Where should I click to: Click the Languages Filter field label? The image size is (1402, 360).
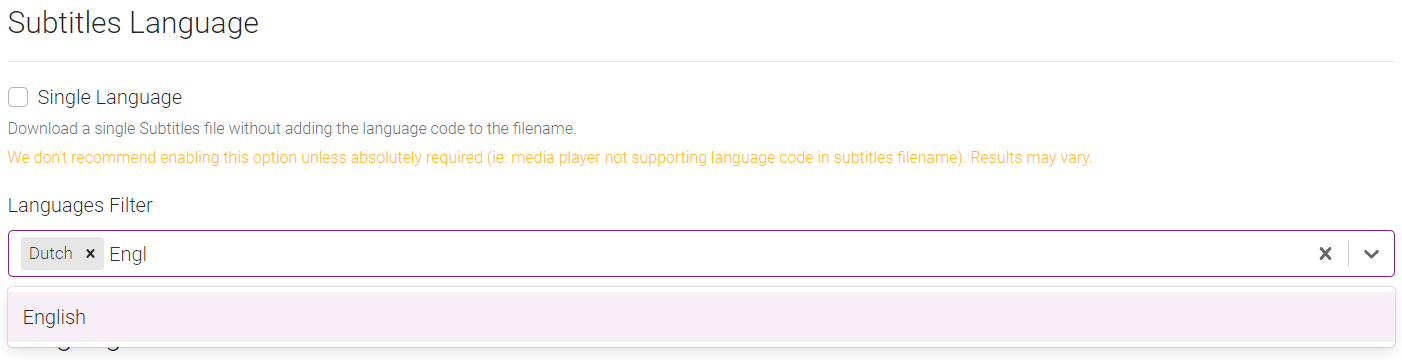click(80, 205)
